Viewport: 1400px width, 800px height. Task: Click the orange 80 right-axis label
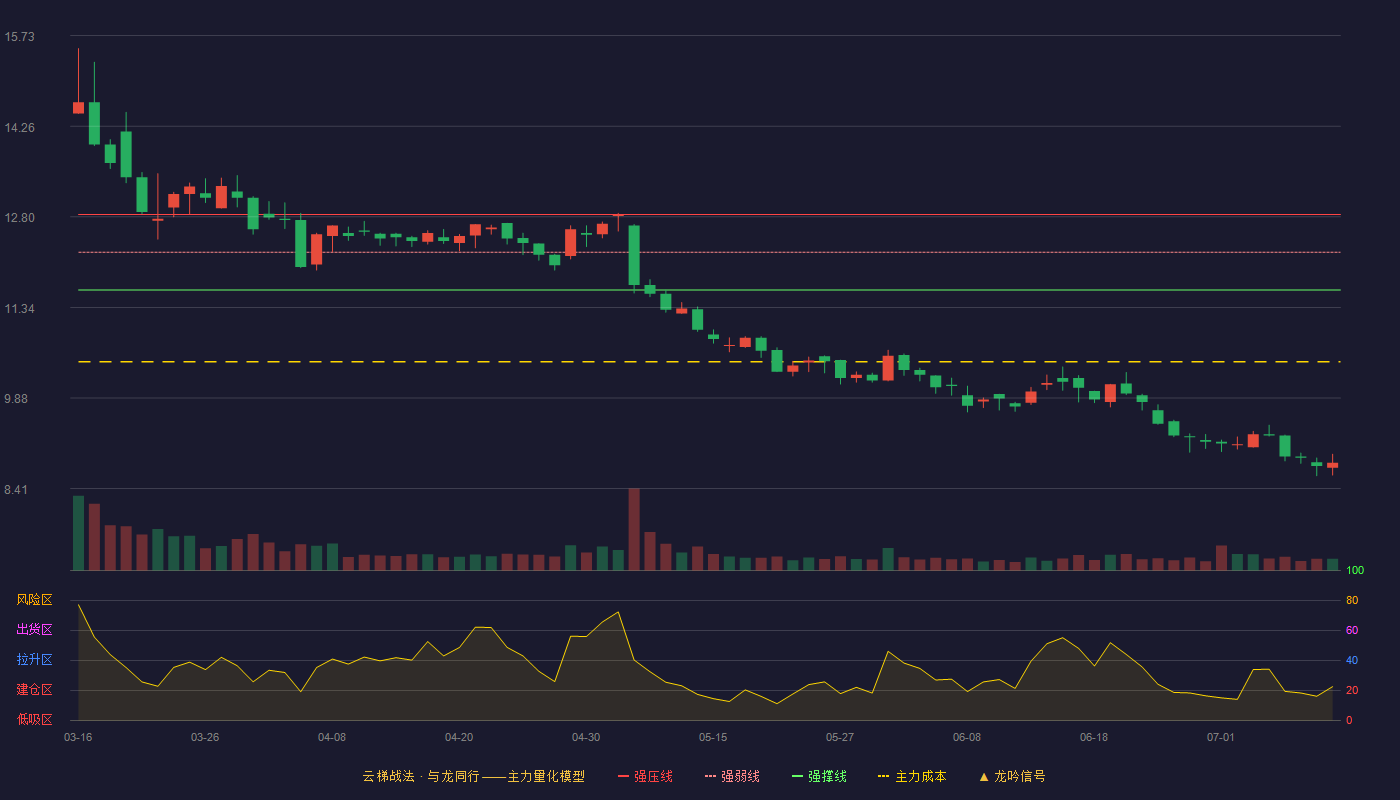1352,601
